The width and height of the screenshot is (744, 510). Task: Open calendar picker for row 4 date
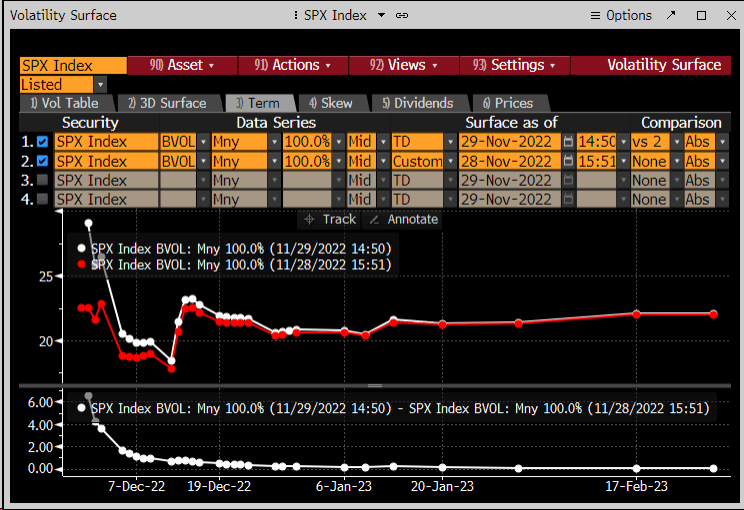coord(568,199)
